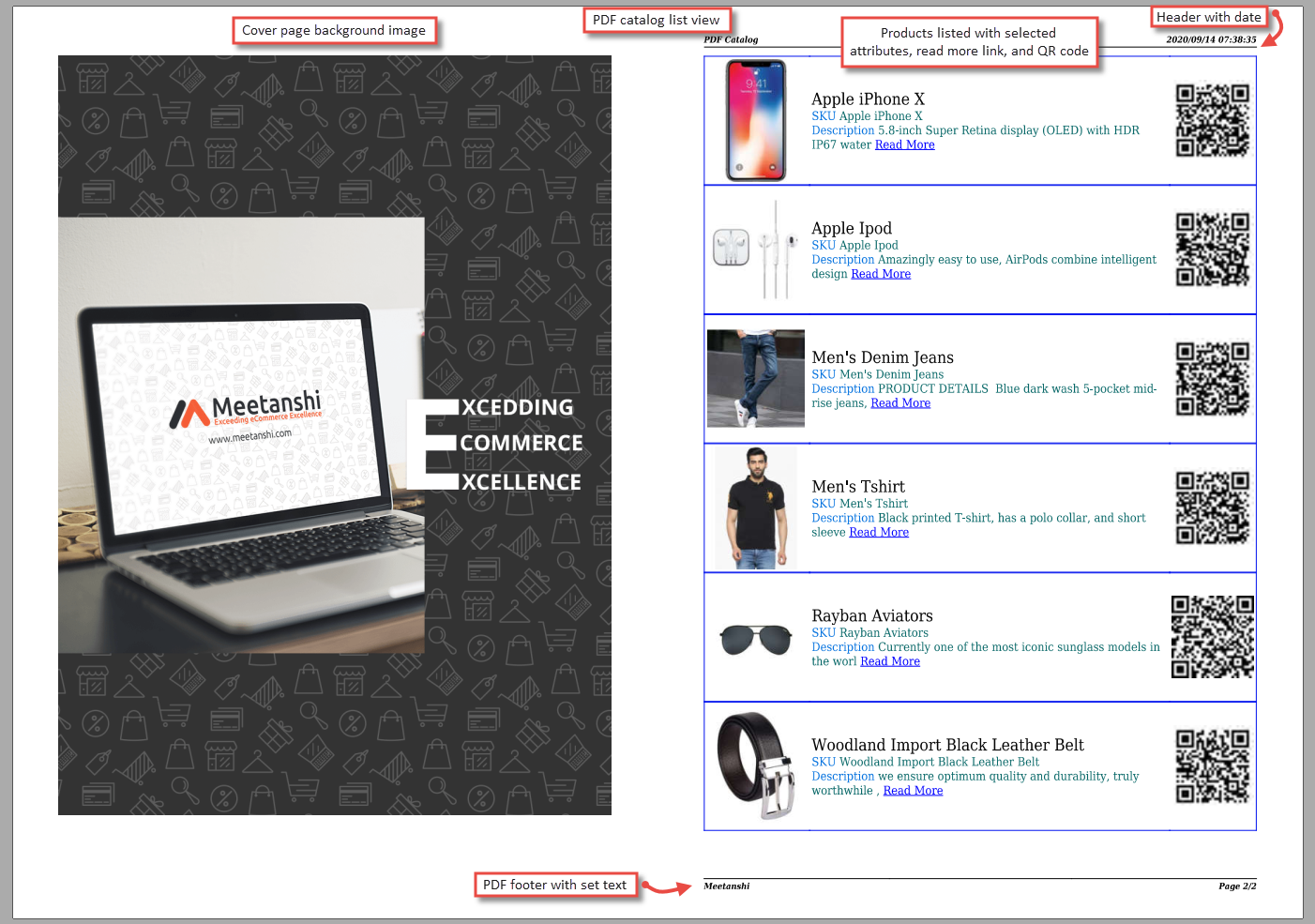The image size is (1315, 924).
Task: Click the Apple iPhone X QR code
Action: tap(1213, 121)
